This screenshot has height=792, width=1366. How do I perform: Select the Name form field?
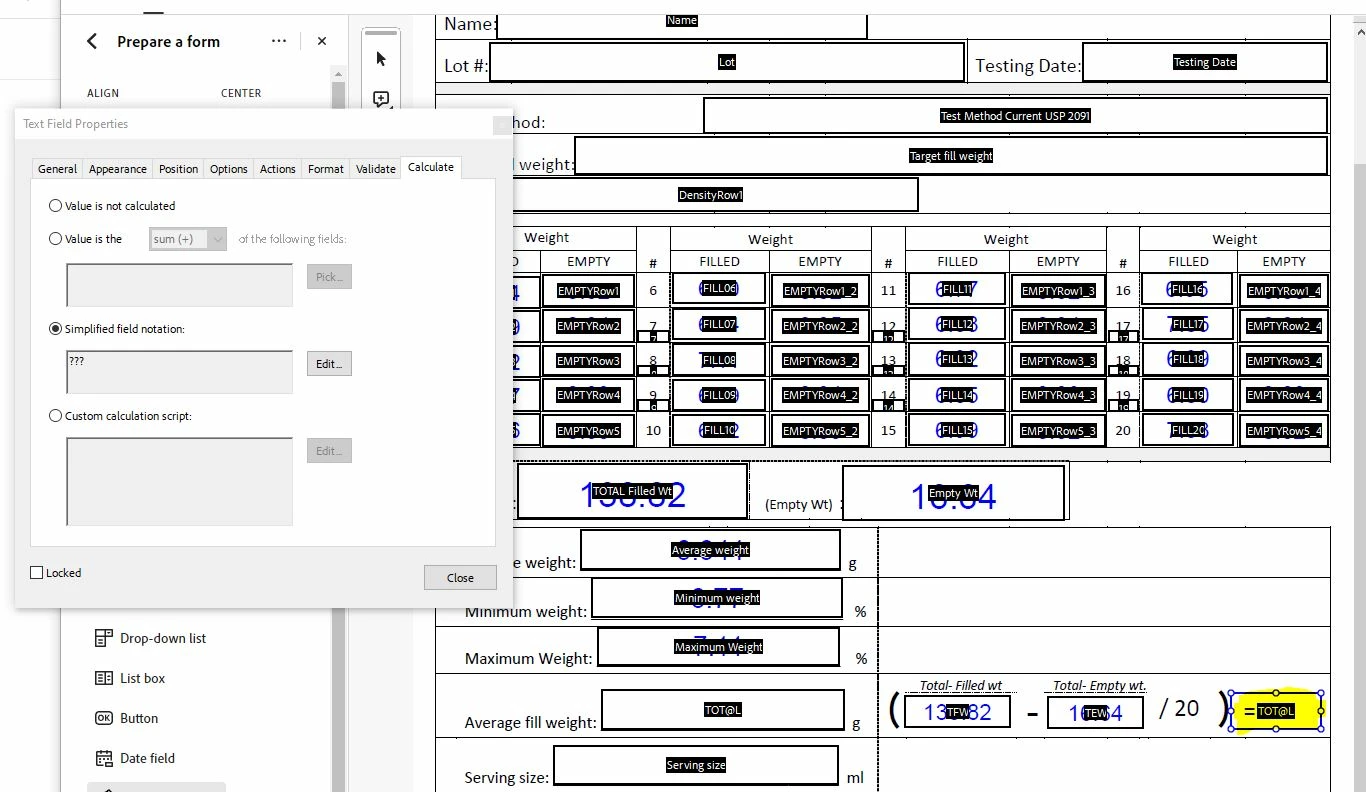[681, 25]
